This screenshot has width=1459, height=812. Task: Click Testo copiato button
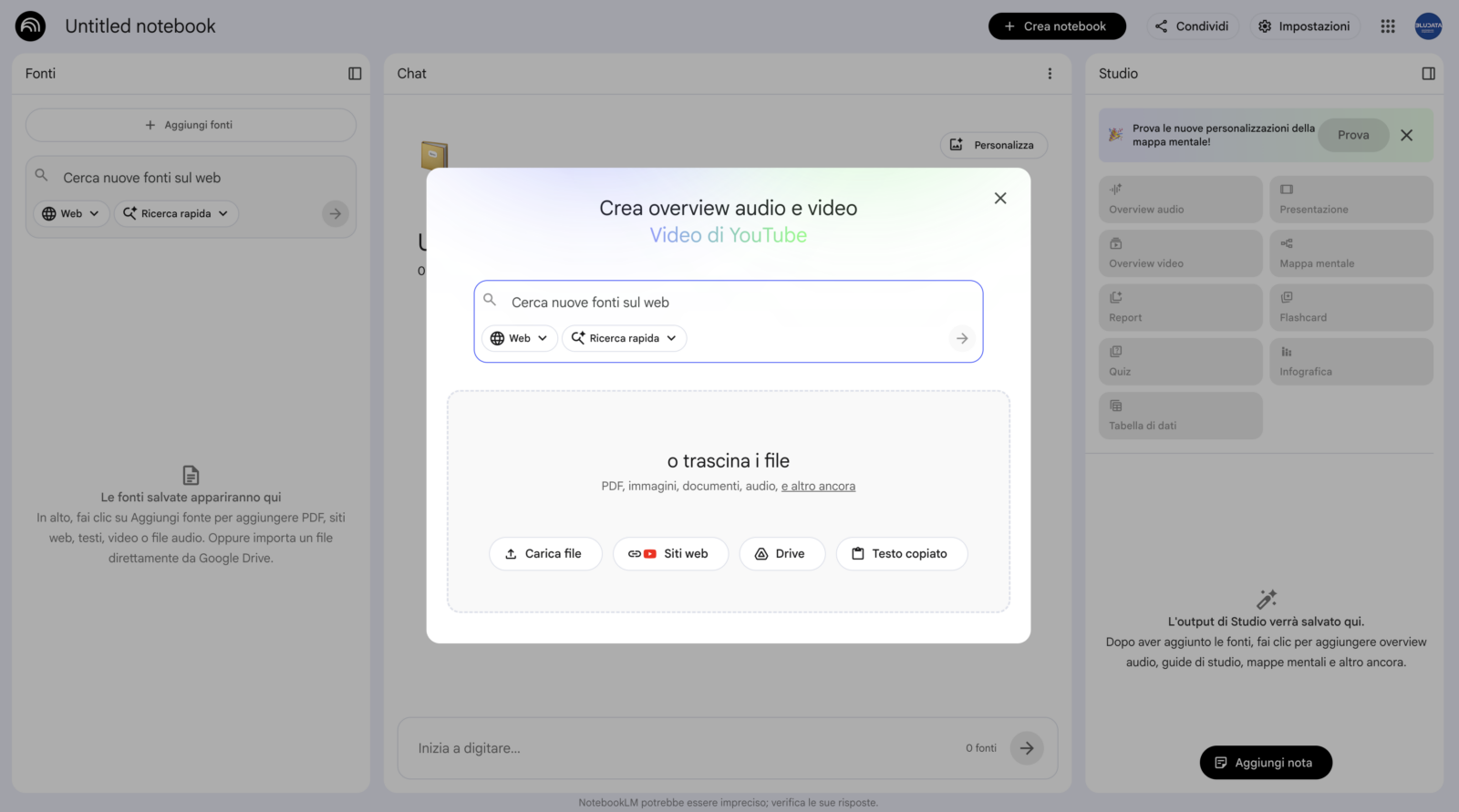pos(901,553)
